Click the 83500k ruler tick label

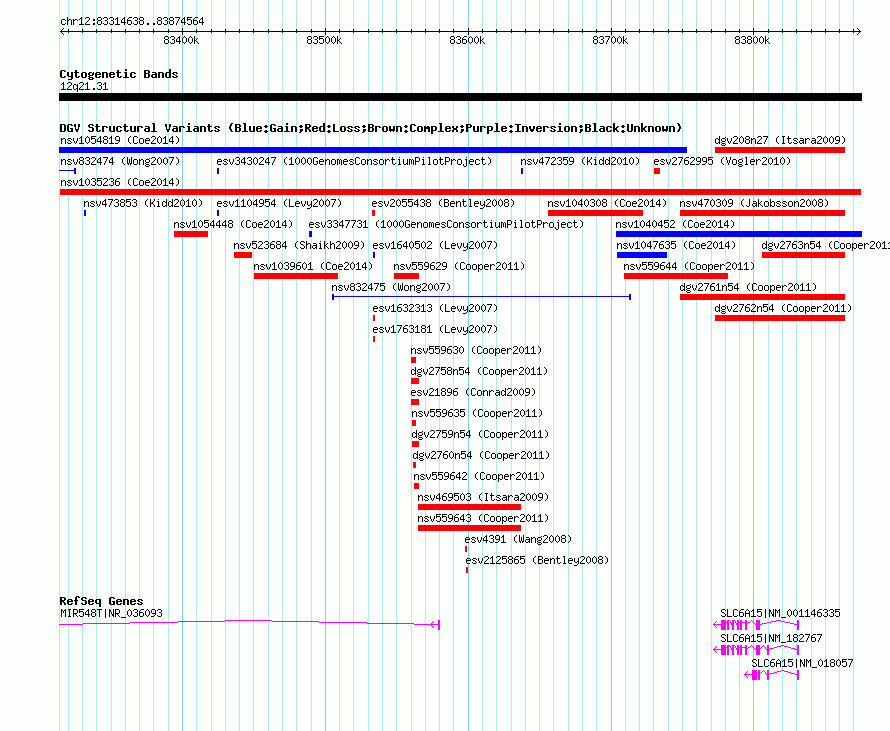tap(324, 40)
